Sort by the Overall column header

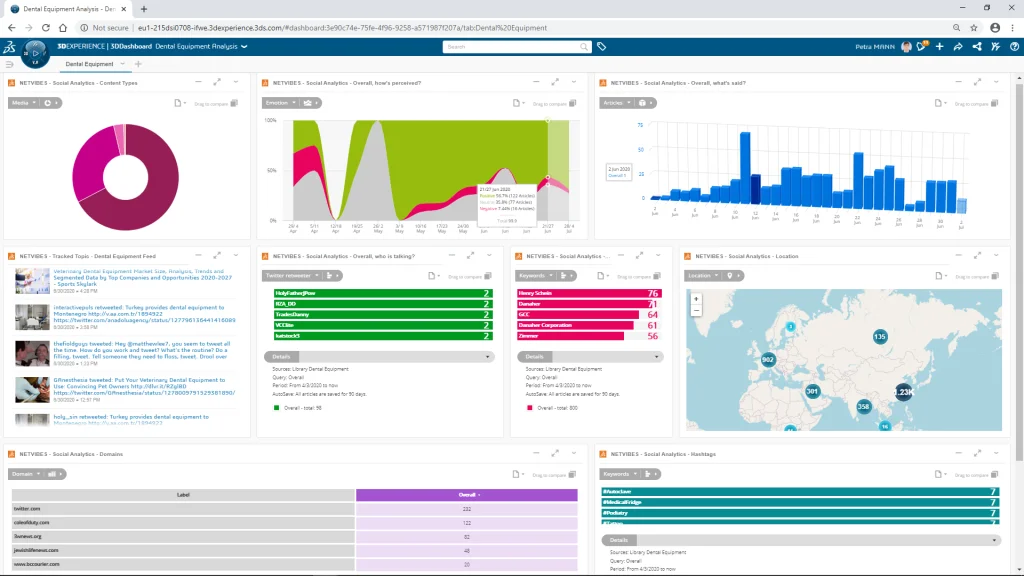tap(467, 495)
